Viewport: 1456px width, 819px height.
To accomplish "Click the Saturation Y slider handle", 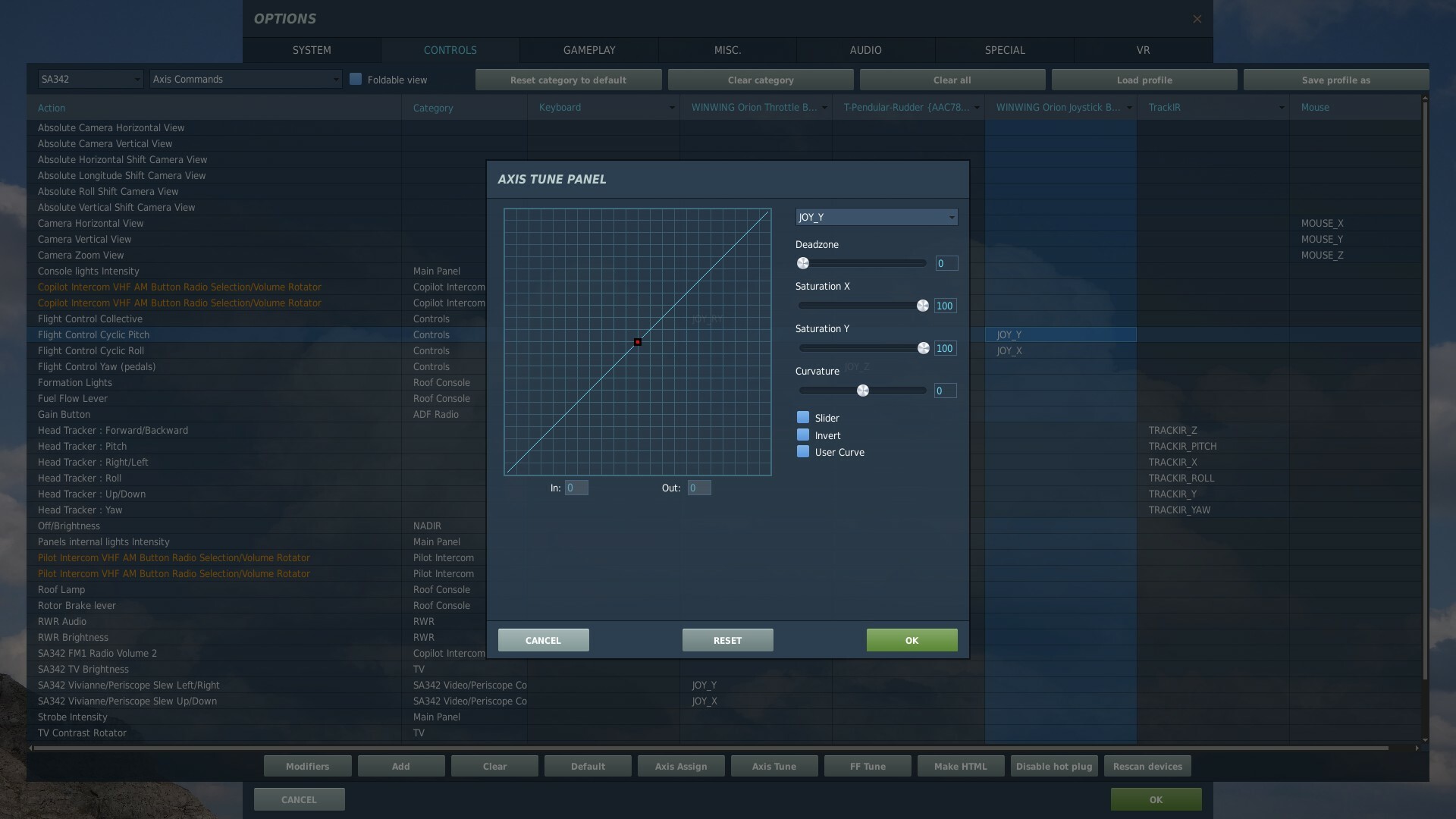I will [x=923, y=348].
